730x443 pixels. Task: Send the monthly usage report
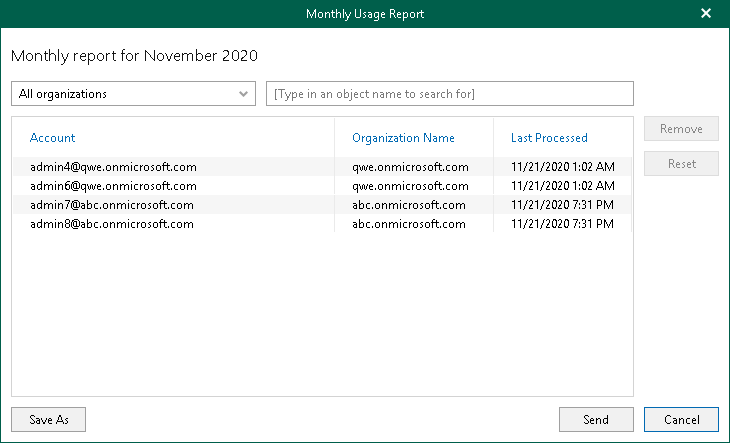click(596, 420)
